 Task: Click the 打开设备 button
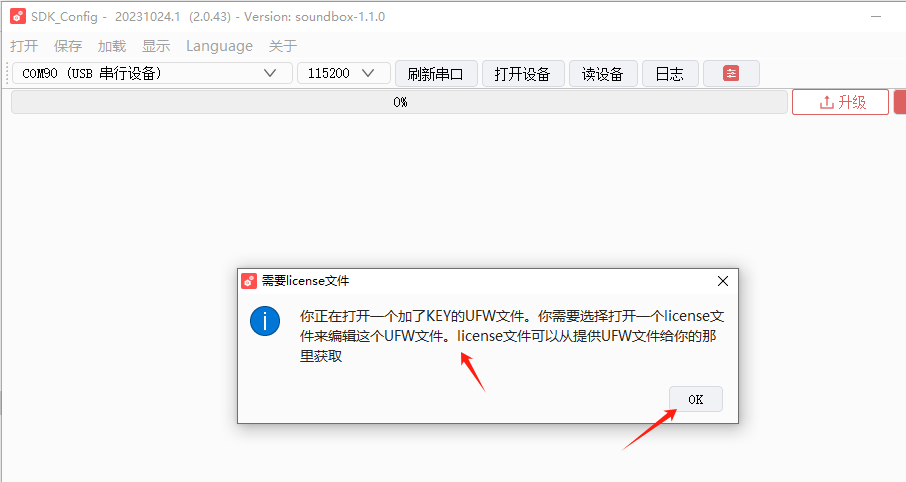tap(523, 73)
